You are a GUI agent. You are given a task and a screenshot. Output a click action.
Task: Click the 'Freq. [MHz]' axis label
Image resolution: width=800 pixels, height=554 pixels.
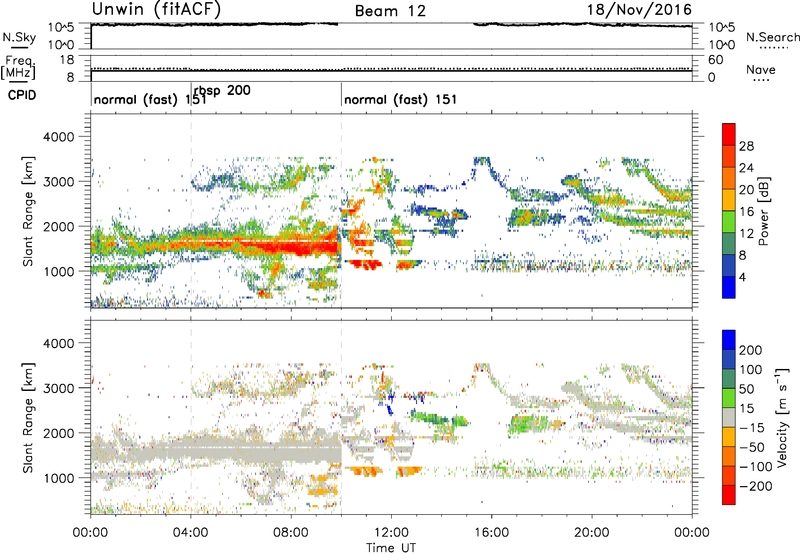coord(18,67)
